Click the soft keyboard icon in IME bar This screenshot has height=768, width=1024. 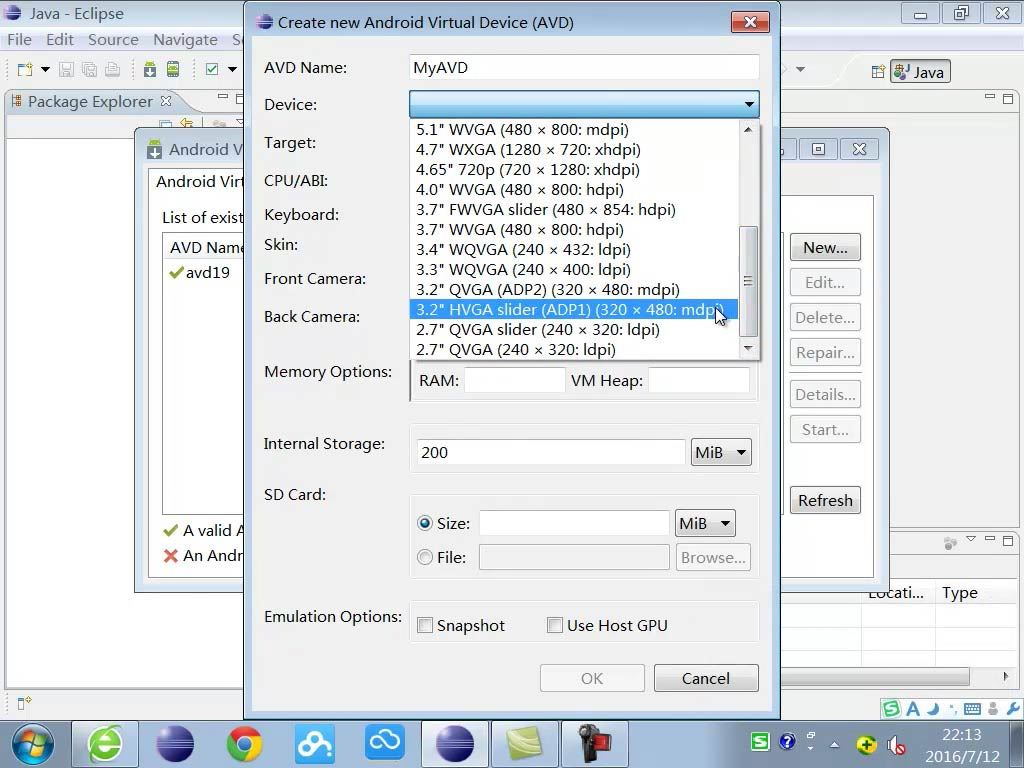[972, 709]
